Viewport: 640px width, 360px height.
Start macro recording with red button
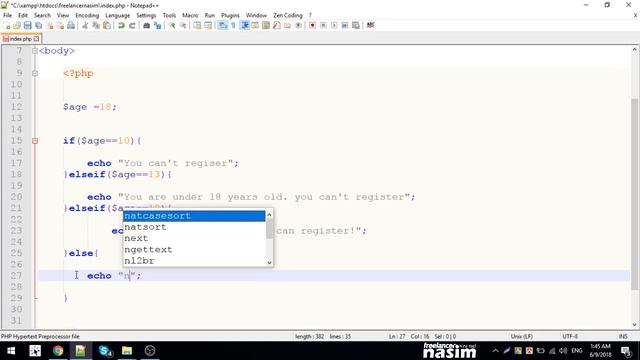(x=312, y=25)
